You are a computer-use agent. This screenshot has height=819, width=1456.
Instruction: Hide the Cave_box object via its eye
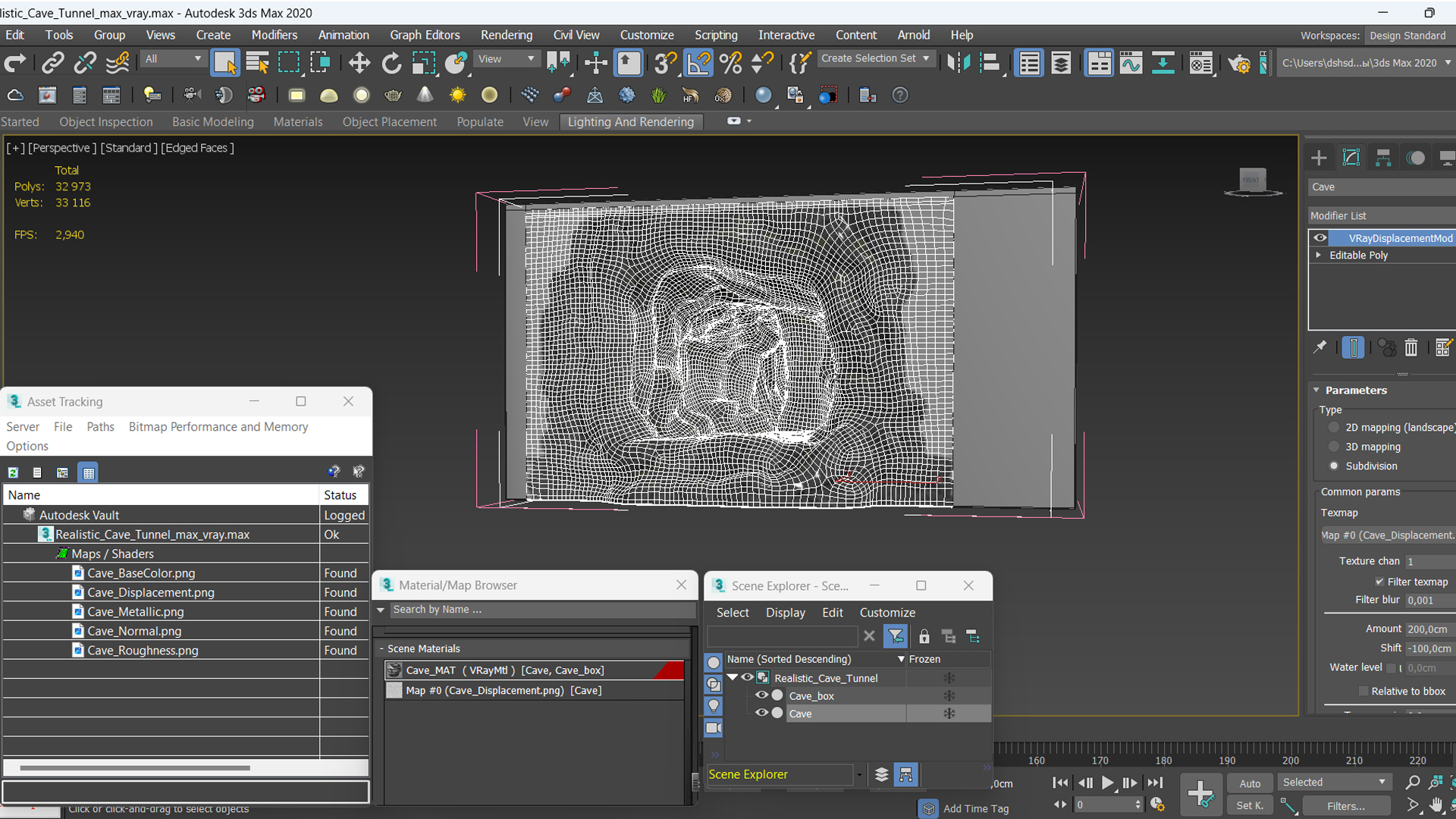click(x=761, y=695)
